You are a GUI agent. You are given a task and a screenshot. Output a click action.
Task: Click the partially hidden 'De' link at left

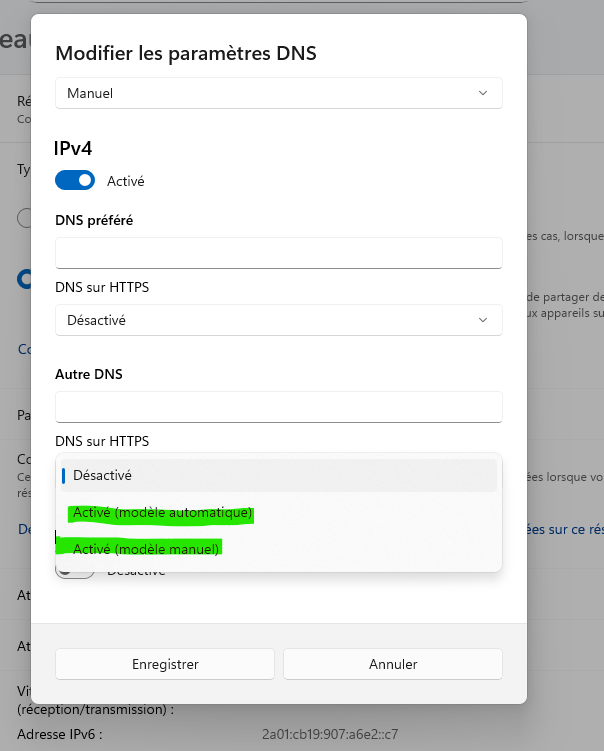tap(24, 529)
